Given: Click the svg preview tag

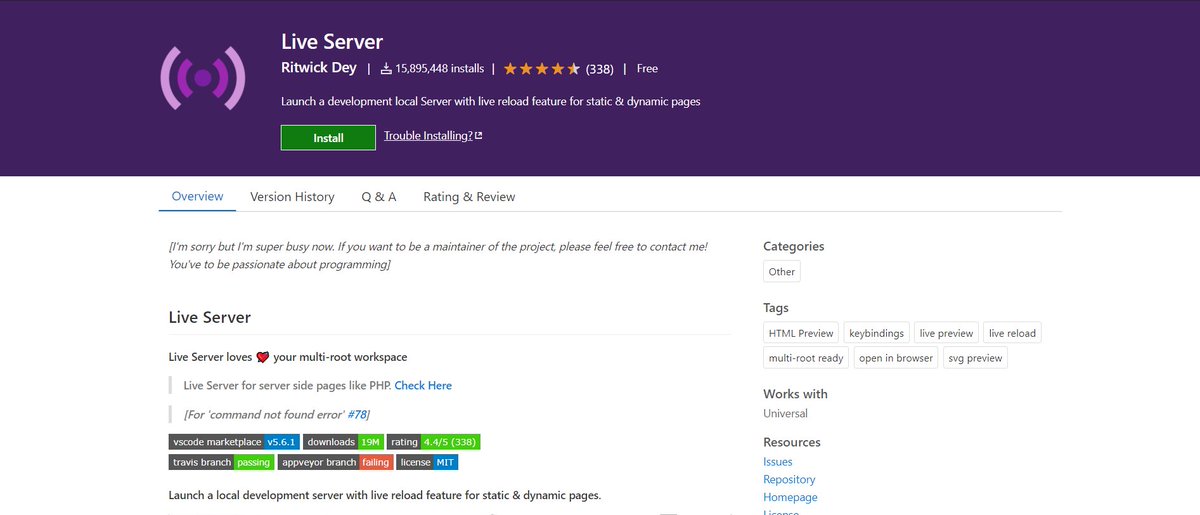Looking at the screenshot, I should tap(975, 358).
